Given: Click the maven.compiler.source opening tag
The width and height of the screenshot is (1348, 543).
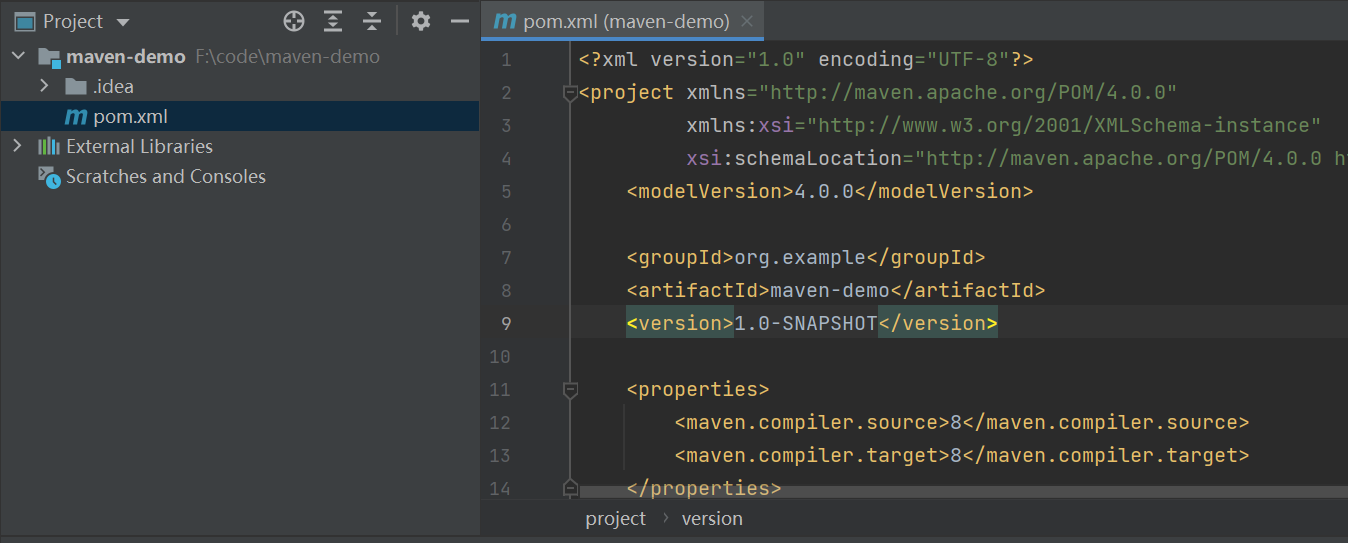Looking at the screenshot, I should pyautogui.click(x=812, y=422).
